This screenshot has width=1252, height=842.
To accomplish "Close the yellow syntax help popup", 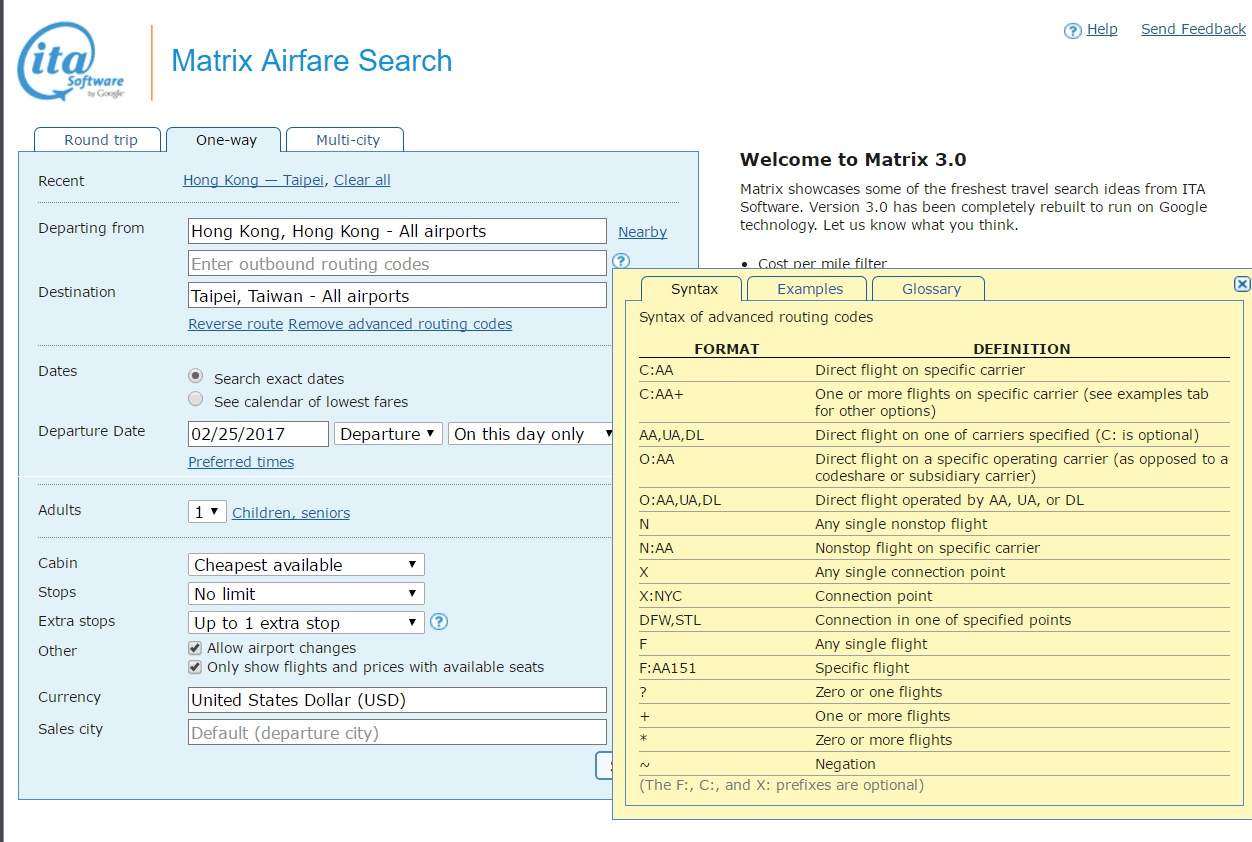I will (1242, 284).
